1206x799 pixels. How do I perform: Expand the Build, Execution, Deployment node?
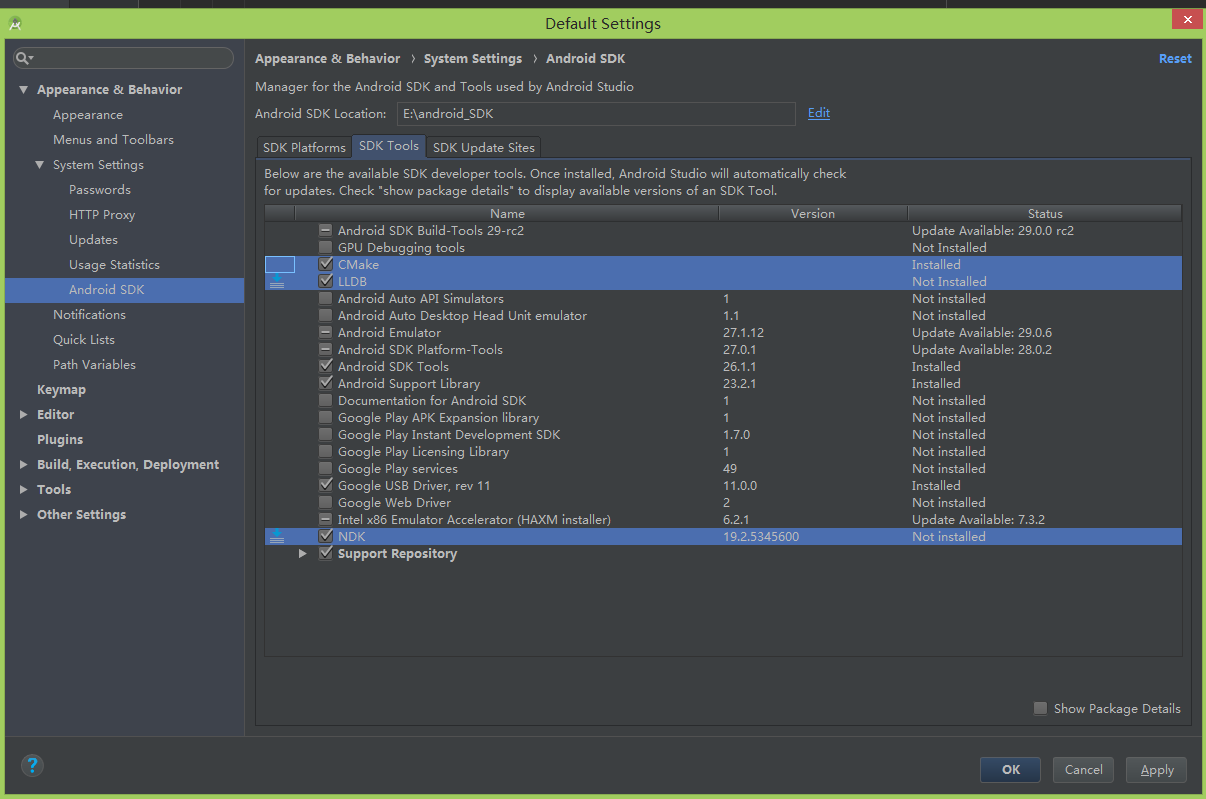click(x=24, y=465)
